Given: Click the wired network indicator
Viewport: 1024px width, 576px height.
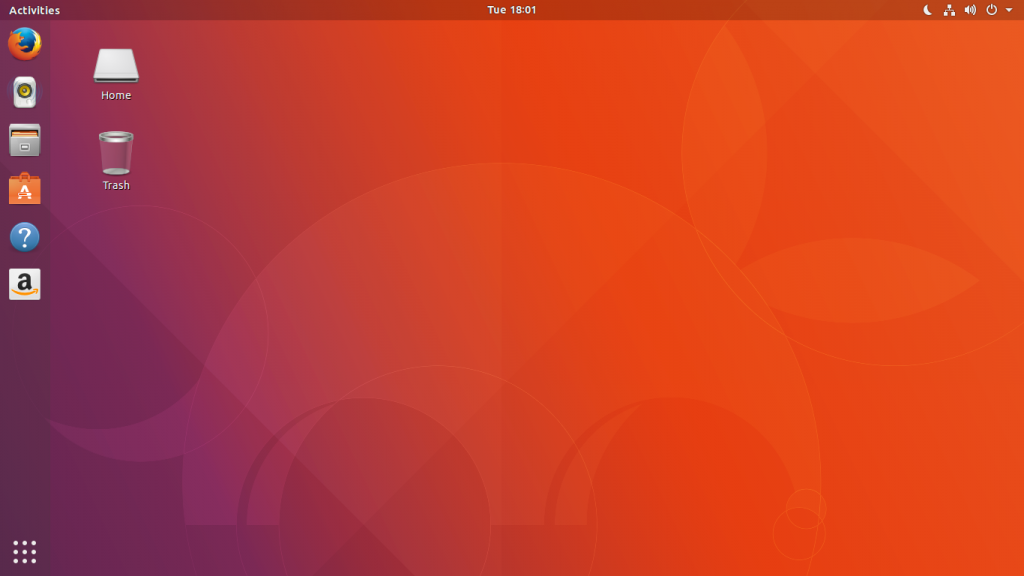Looking at the screenshot, I should pos(948,10).
